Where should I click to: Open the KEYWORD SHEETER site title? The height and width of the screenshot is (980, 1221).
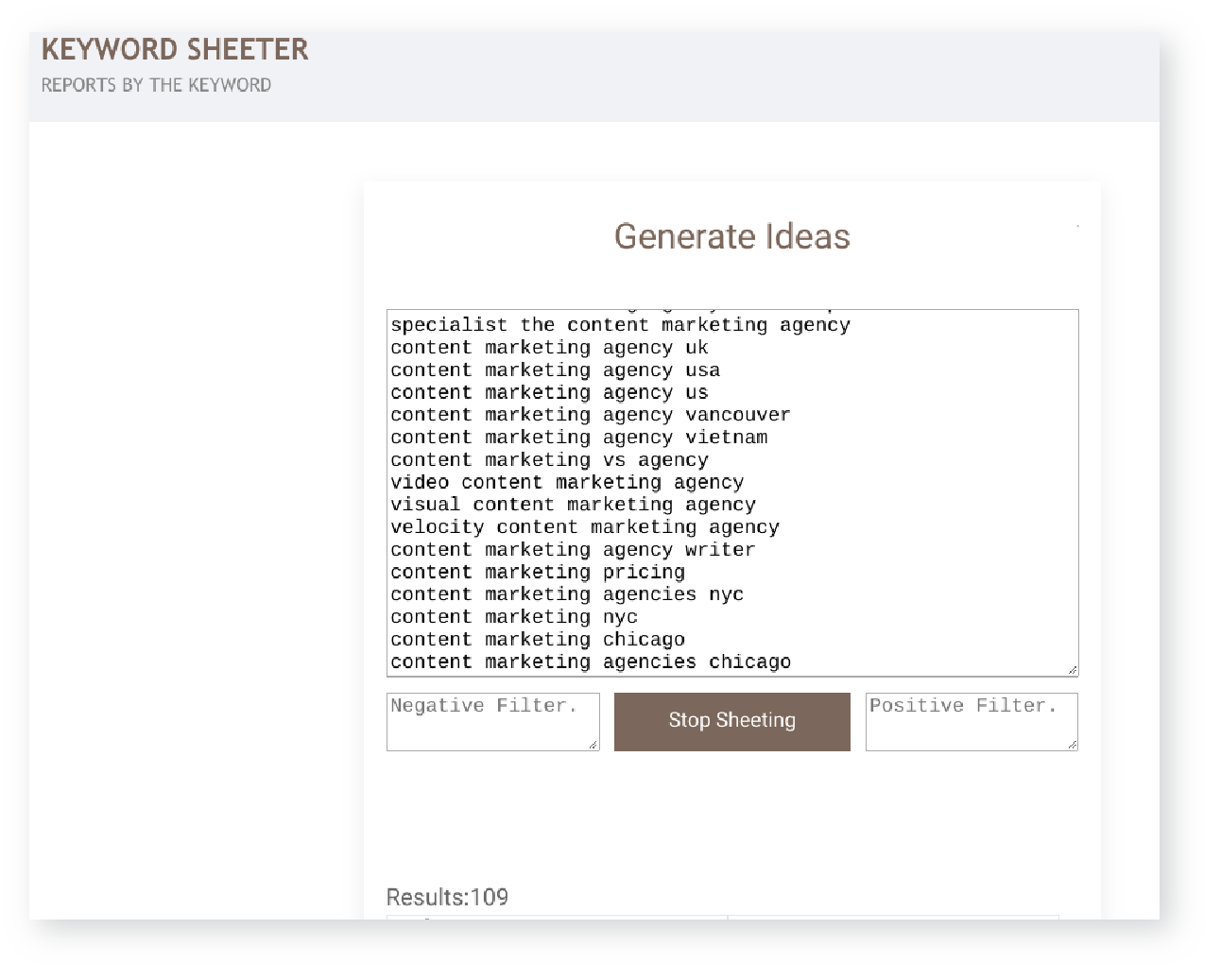point(175,49)
